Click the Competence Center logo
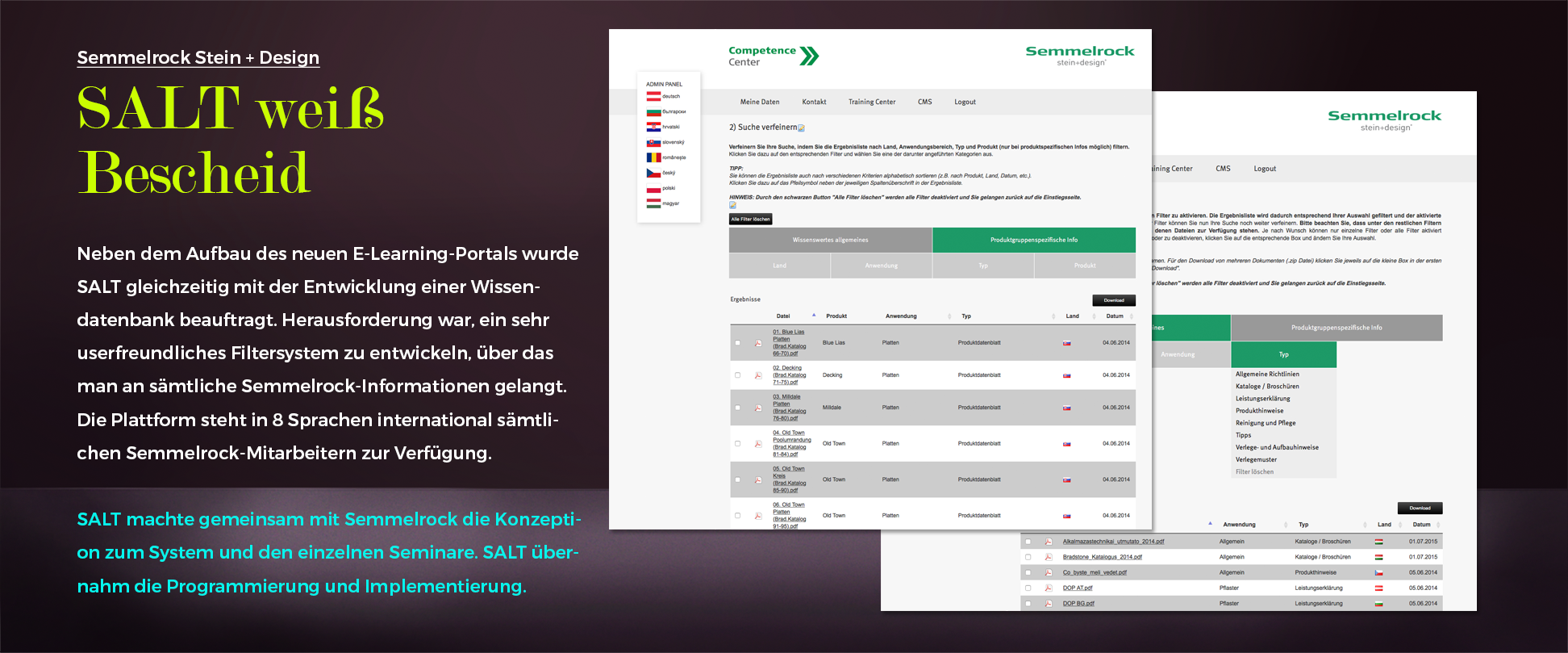1568x653 pixels. coord(773,57)
